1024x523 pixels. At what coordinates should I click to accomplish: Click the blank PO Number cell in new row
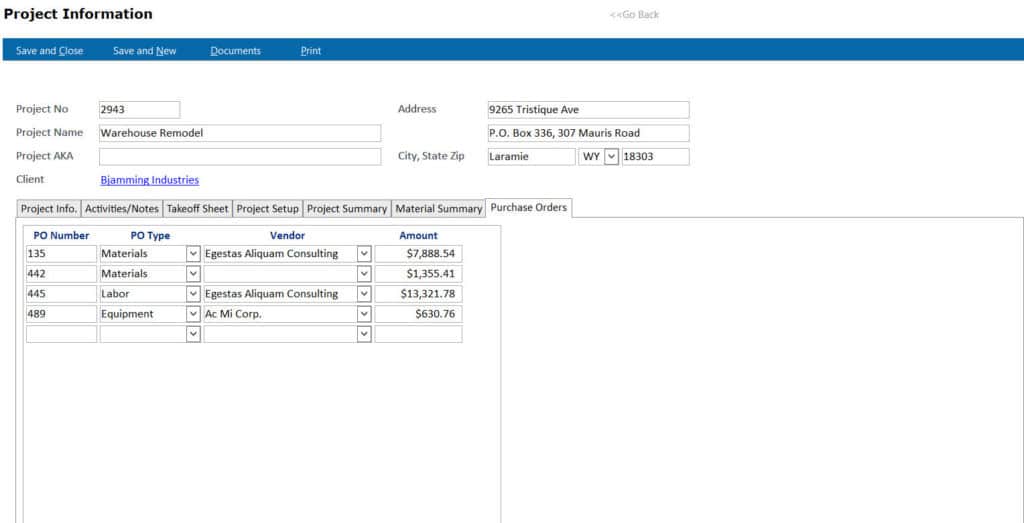pos(61,334)
